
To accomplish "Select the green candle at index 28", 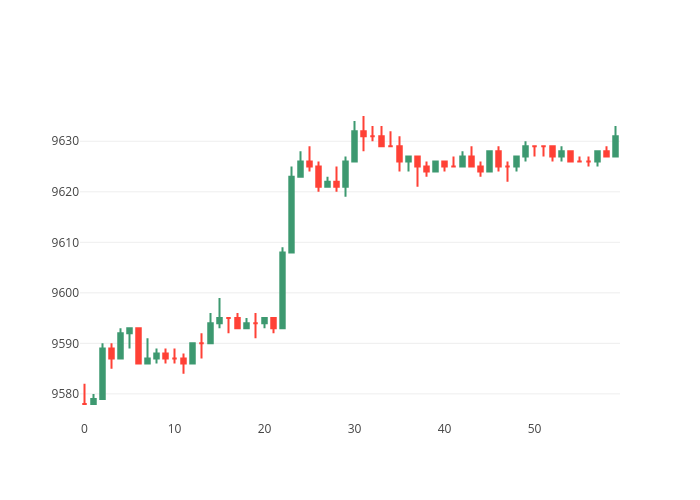I will tap(336, 185).
